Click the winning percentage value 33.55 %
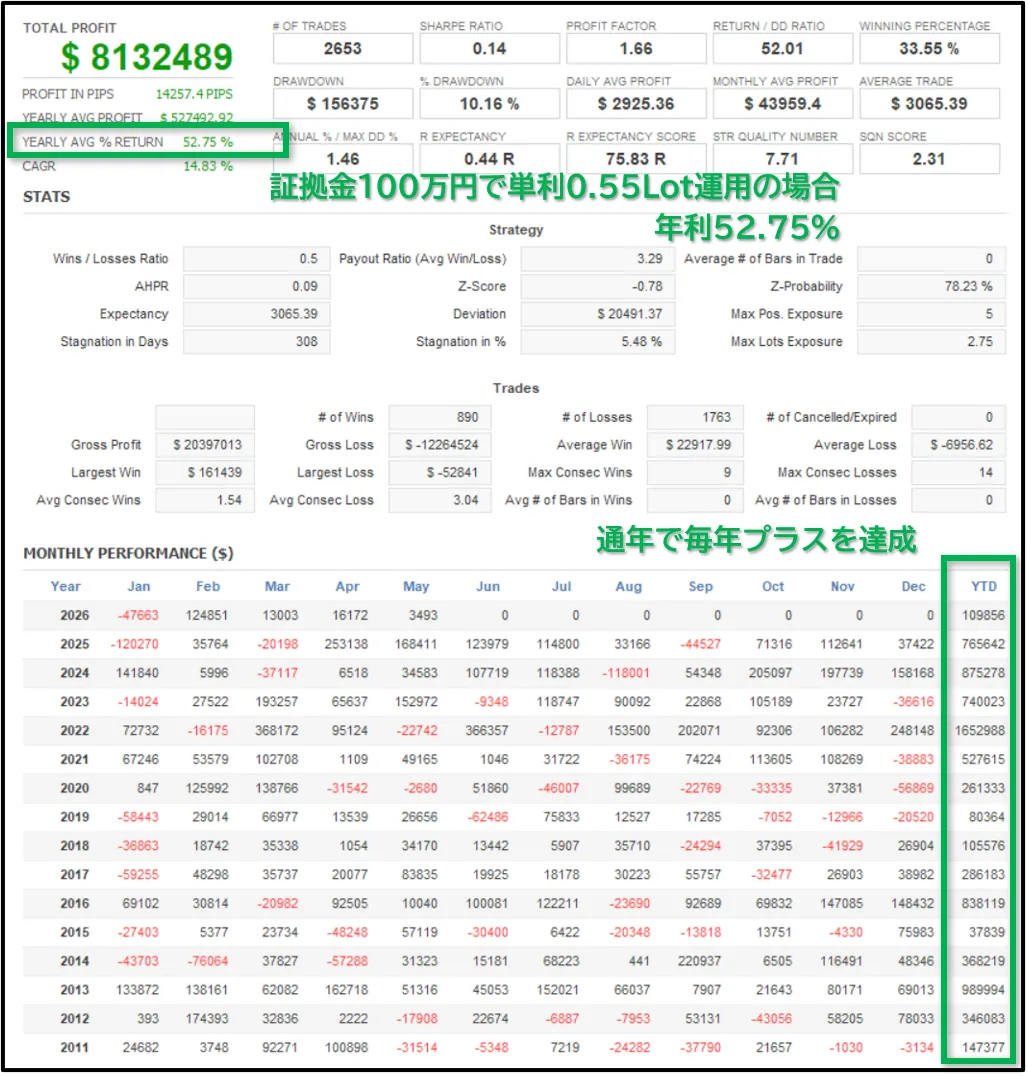The height and width of the screenshot is (1076, 1028). pyautogui.click(x=929, y=49)
